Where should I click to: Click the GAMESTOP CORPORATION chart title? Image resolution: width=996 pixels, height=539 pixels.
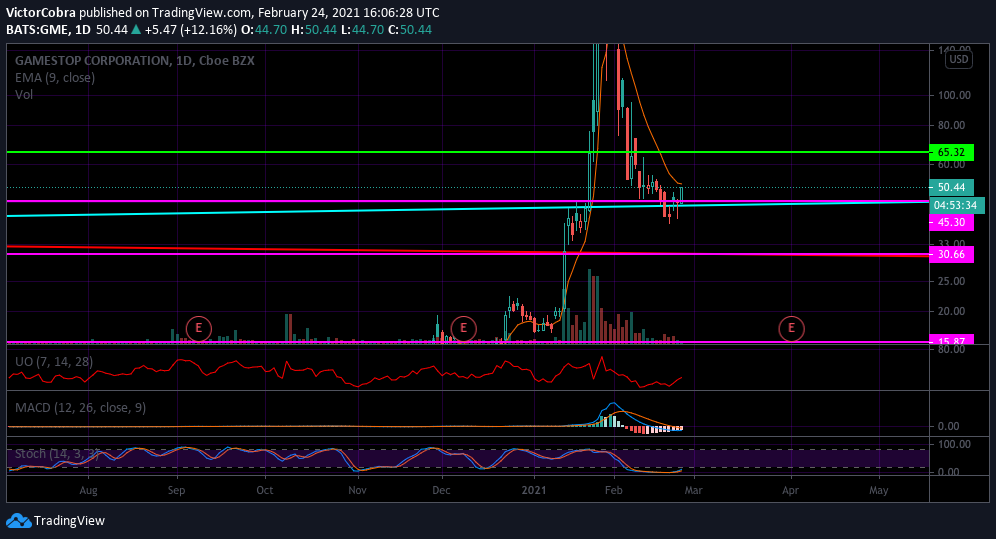[x=135, y=61]
